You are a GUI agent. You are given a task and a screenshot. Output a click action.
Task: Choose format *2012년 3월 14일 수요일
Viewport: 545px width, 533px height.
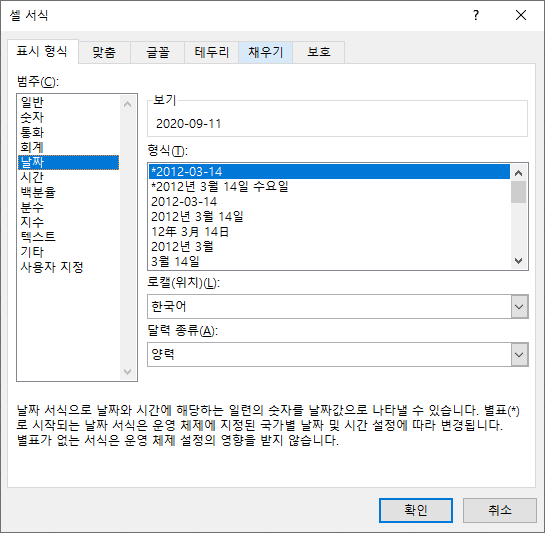coord(329,187)
